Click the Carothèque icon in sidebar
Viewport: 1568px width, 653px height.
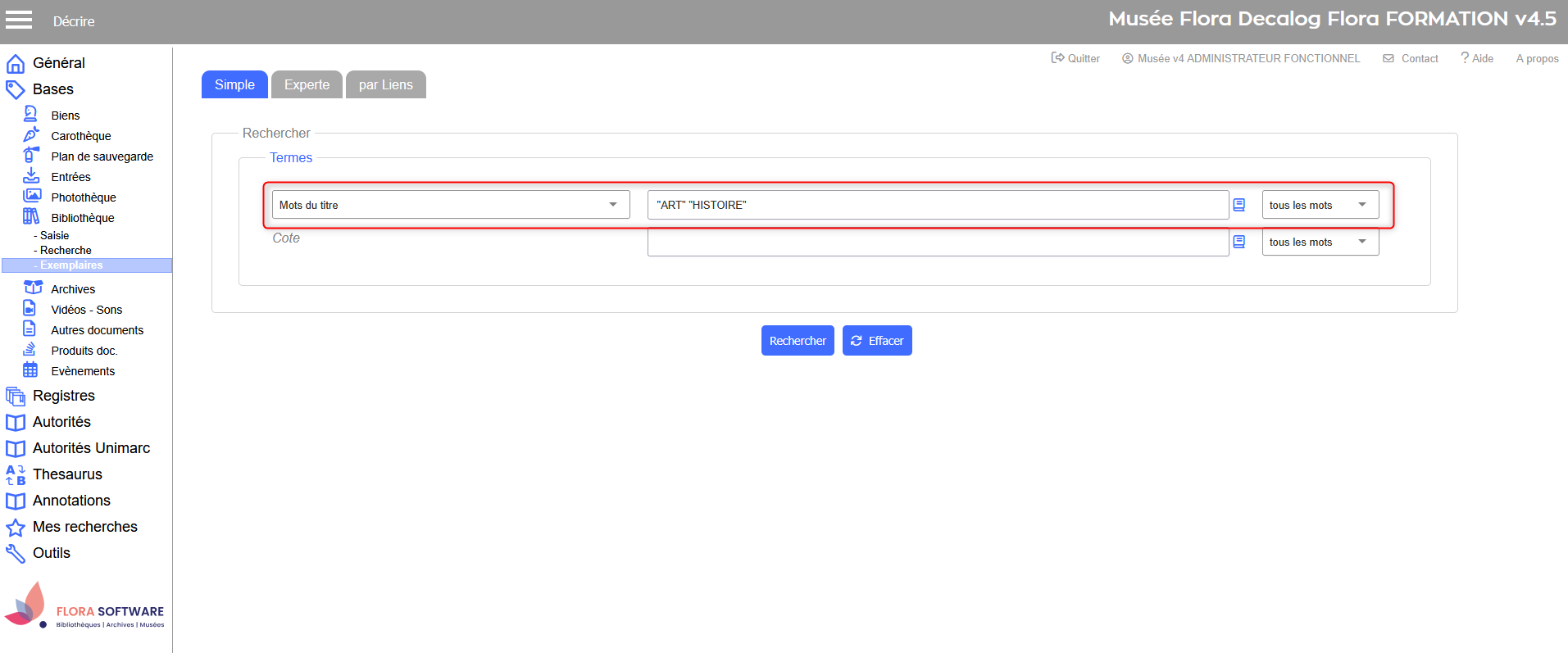[31, 135]
